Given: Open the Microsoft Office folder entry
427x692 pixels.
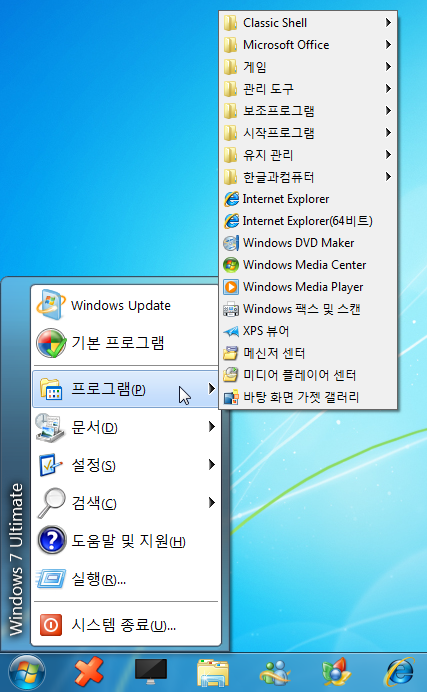Looking at the screenshot, I should pos(308,45).
